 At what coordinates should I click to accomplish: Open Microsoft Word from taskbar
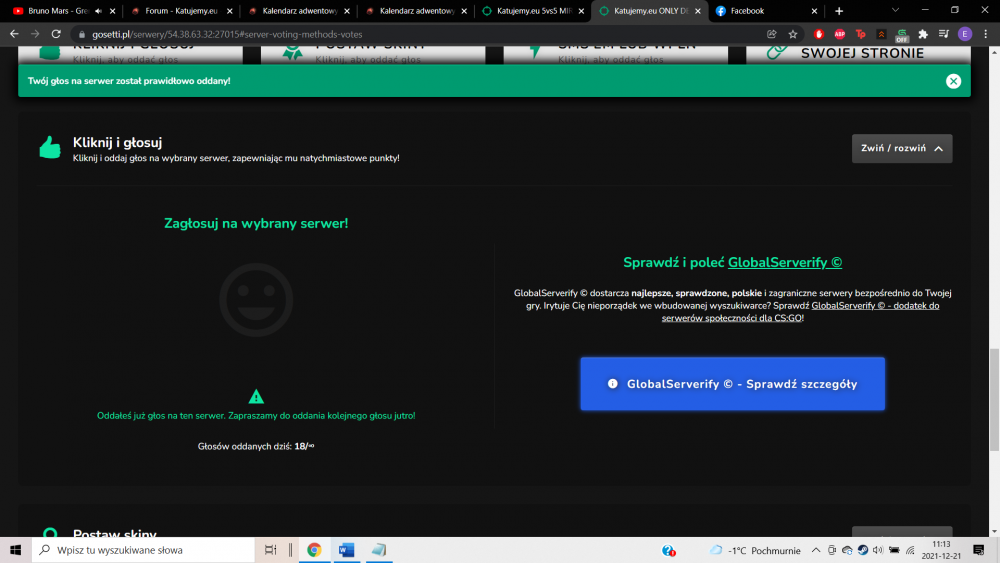pyautogui.click(x=346, y=550)
